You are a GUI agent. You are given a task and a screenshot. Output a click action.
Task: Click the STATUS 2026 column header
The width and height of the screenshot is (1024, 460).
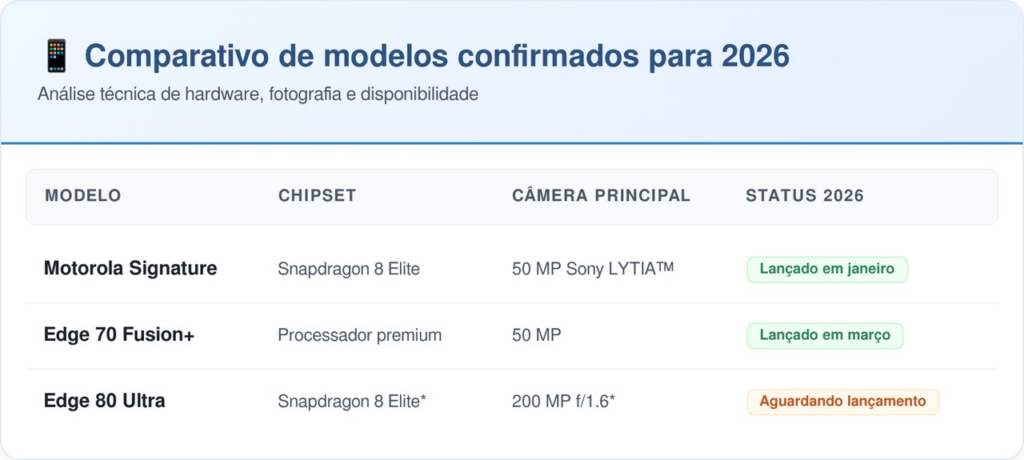click(x=805, y=196)
